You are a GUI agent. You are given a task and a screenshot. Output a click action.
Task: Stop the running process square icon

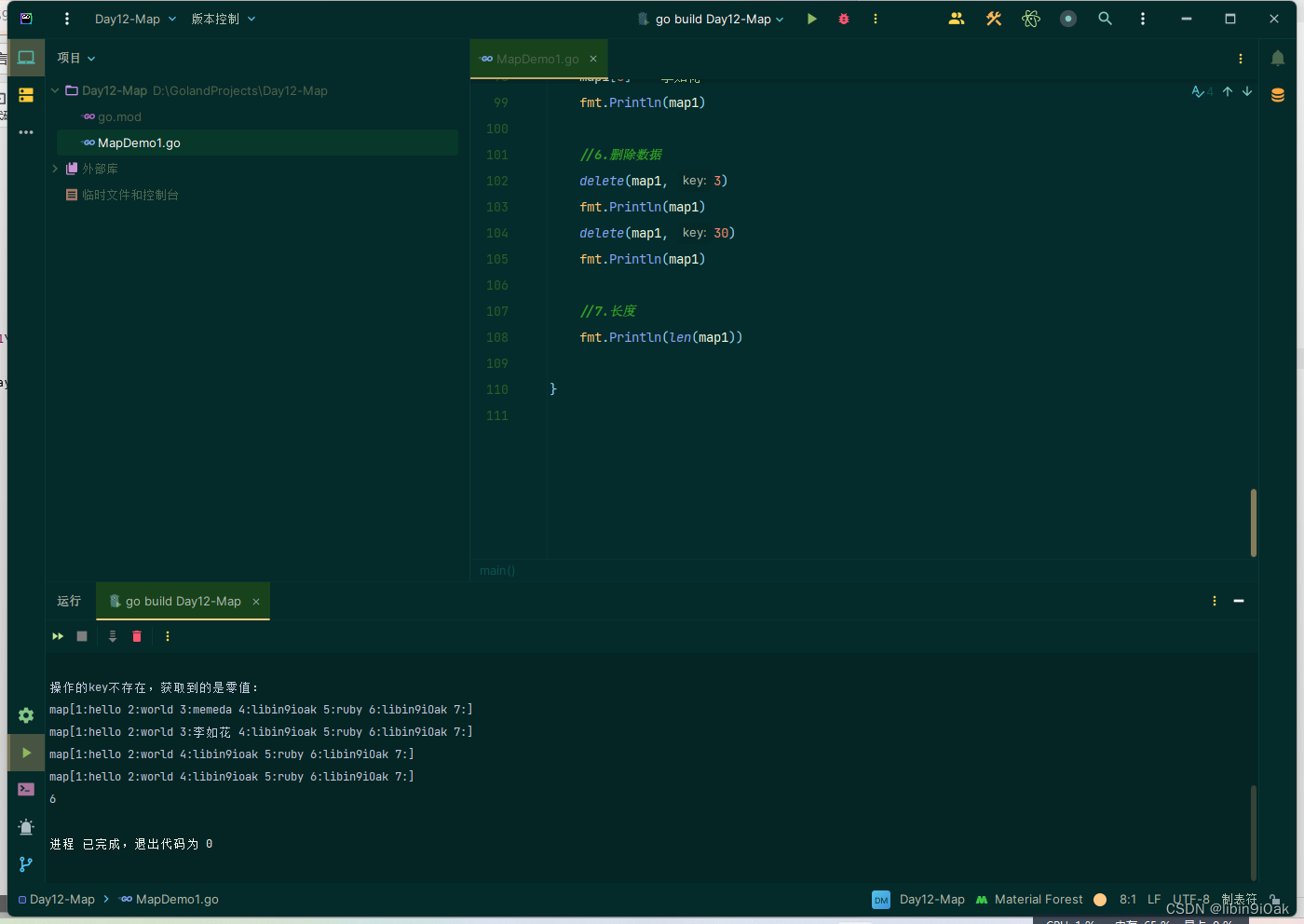pyautogui.click(x=82, y=636)
